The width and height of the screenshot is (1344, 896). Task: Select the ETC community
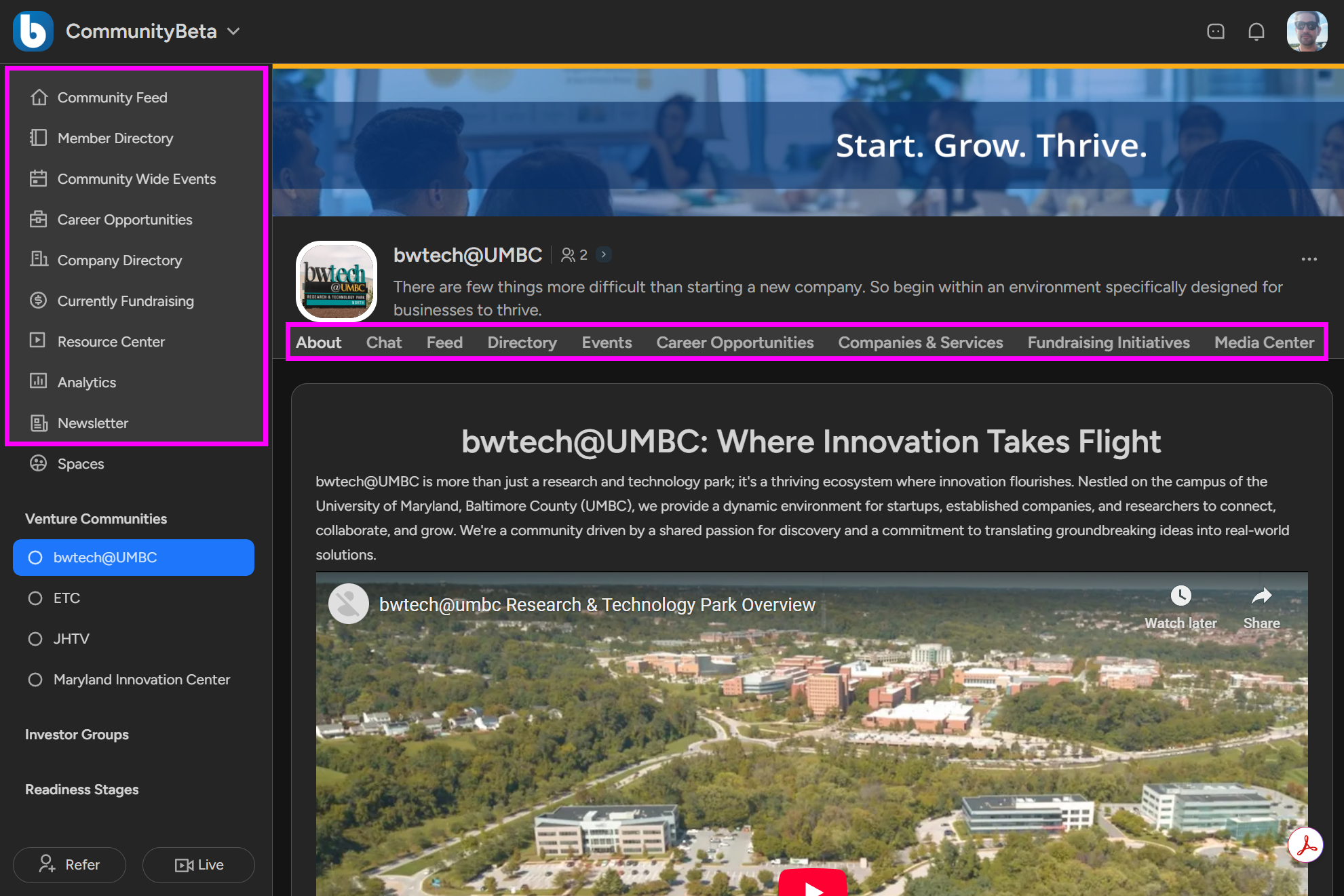(134, 598)
